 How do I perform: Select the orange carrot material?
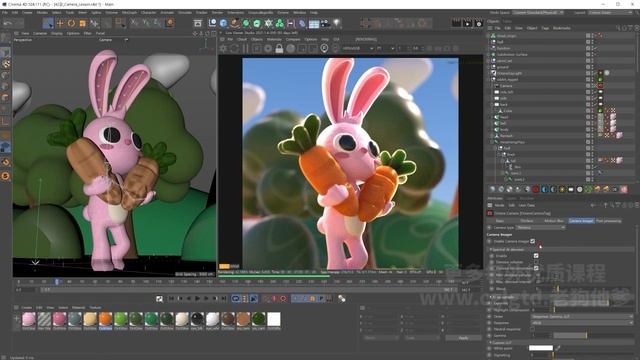point(105,319)
